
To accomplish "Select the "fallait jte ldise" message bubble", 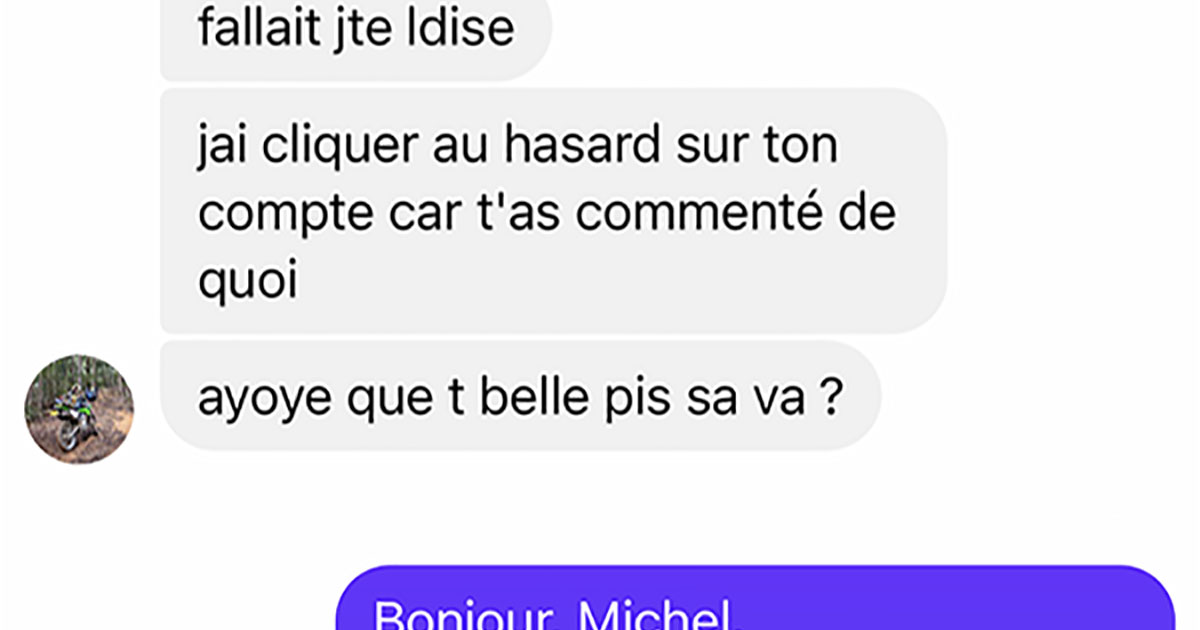I will click(x=356, y=36).
